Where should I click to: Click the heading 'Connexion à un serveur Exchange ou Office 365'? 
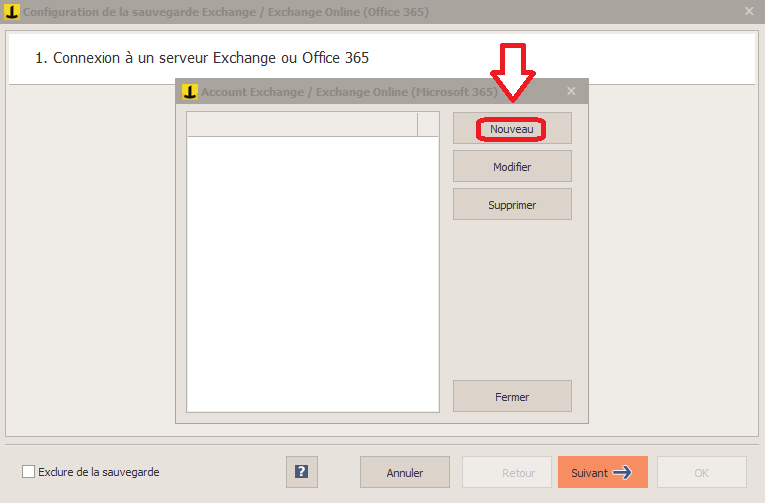tap(202, 58)
